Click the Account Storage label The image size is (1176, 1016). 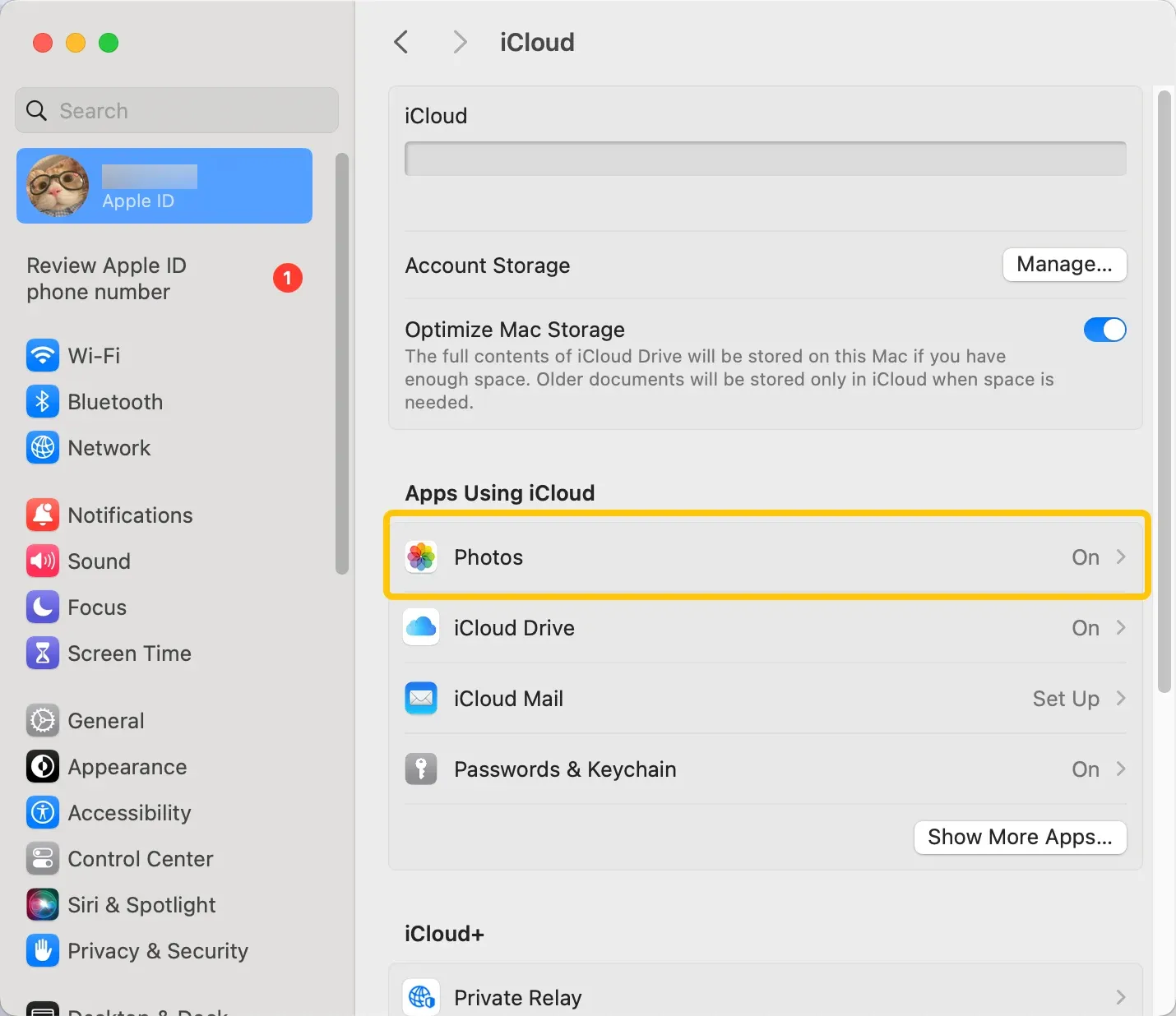point(488,266)
